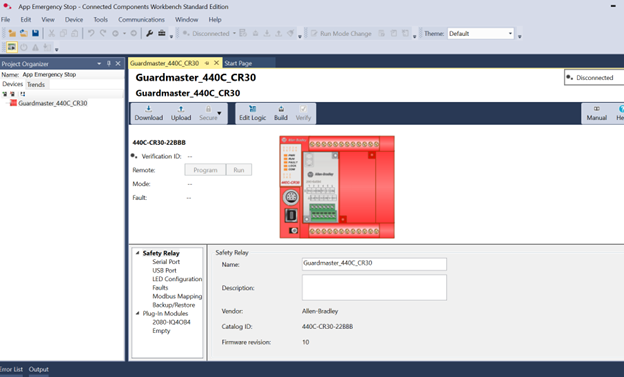Open Project Organizer window position dropdown
624x377 pixels.
[x=99, y=64]
